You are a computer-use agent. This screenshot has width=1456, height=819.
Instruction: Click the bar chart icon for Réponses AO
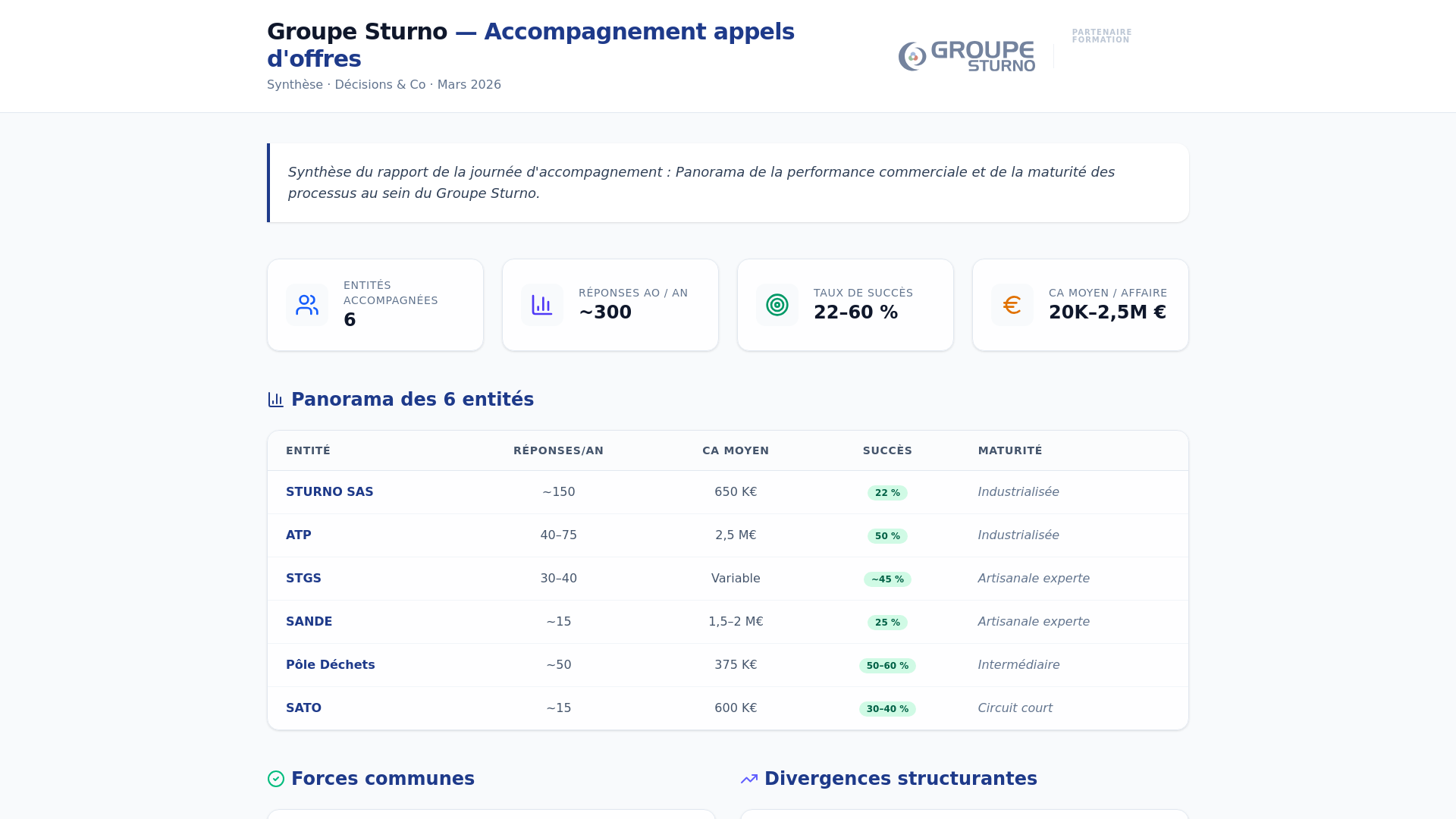click(542, 305)
